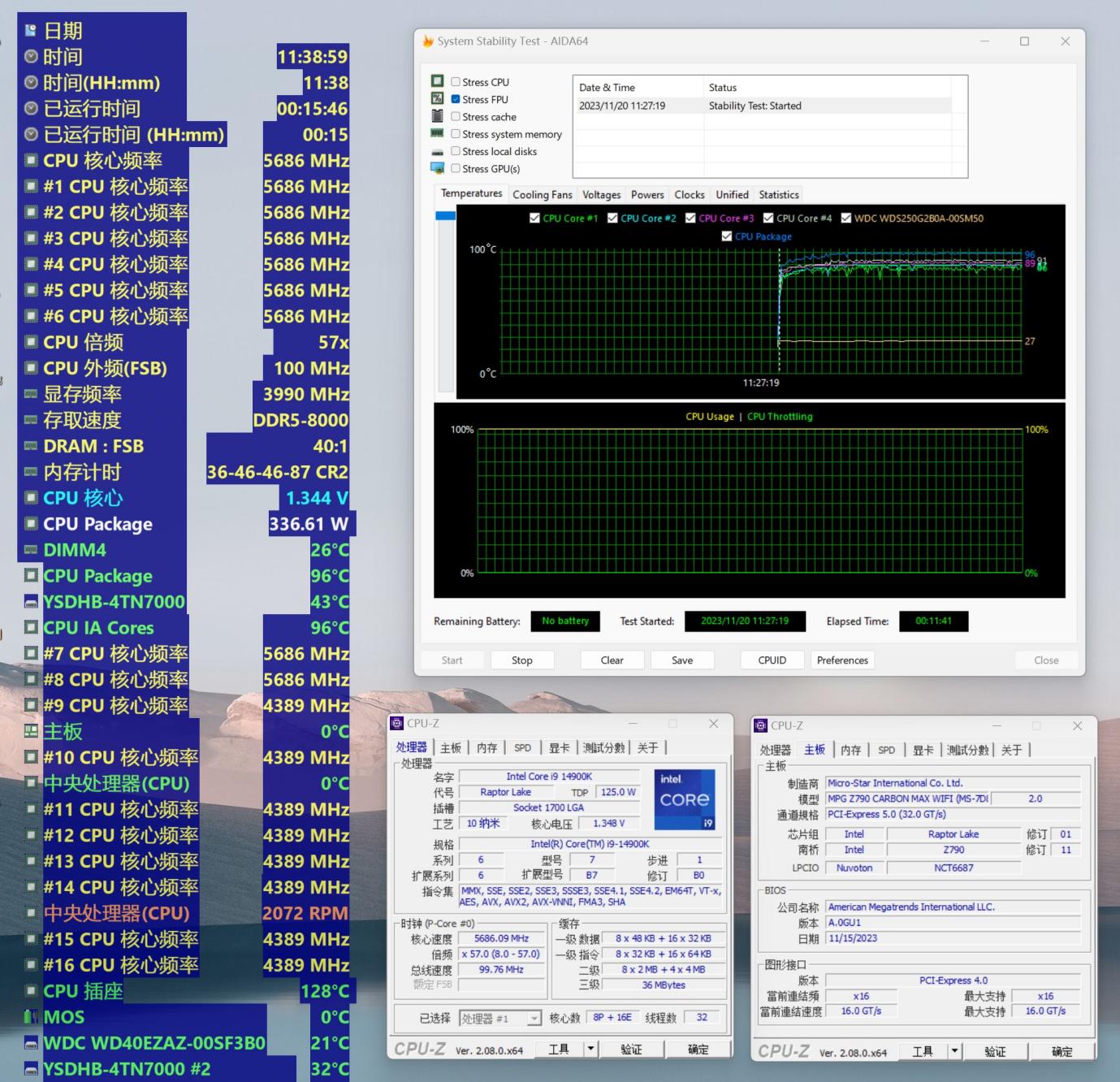Open 内存 tab in left CPU-Z
The image size is (1120, 1082).
click(x=487, y=748)
